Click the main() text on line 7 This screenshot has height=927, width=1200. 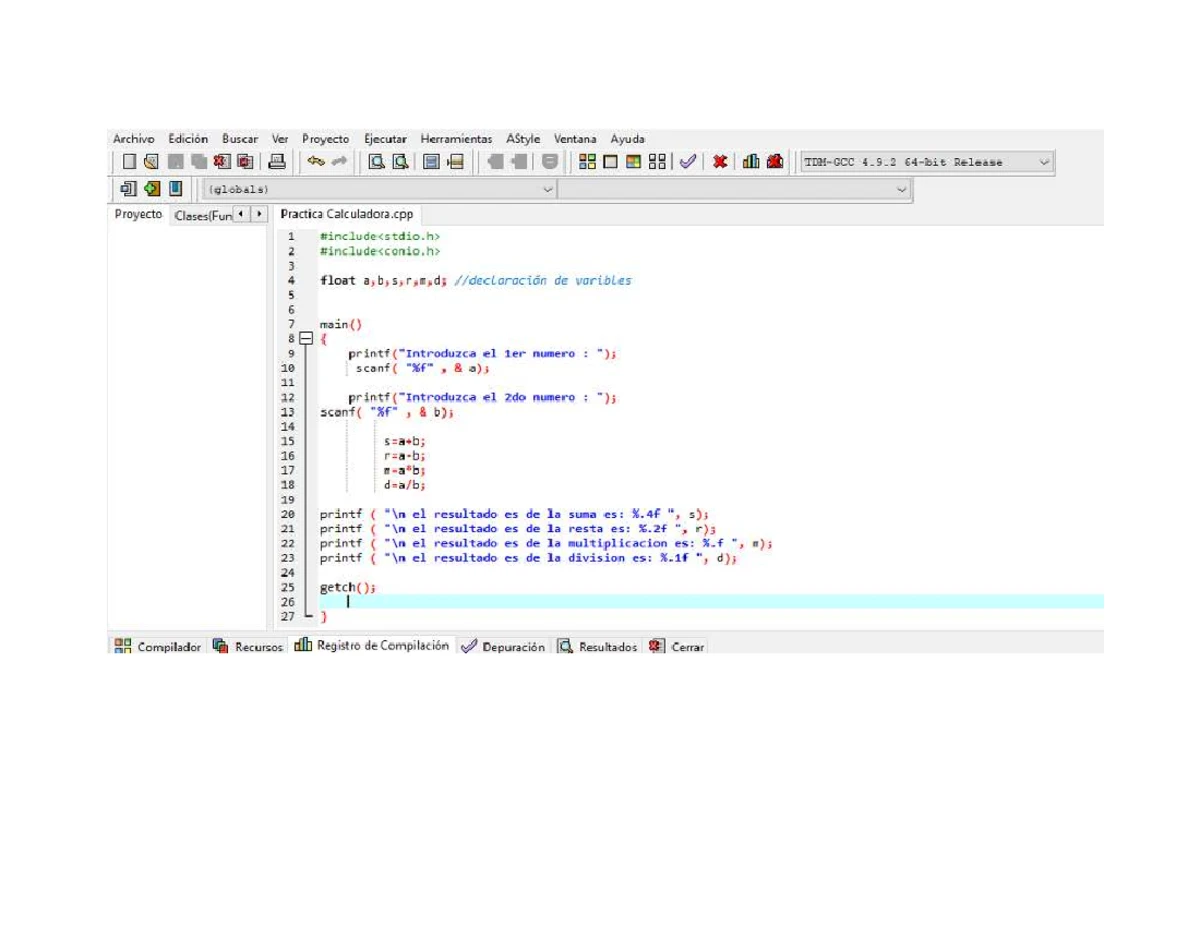340,324
